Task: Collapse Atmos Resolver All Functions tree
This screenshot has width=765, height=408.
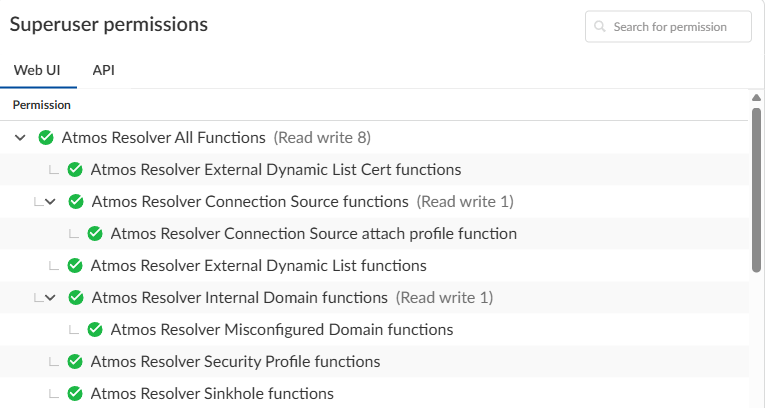Action: (20, 138)
